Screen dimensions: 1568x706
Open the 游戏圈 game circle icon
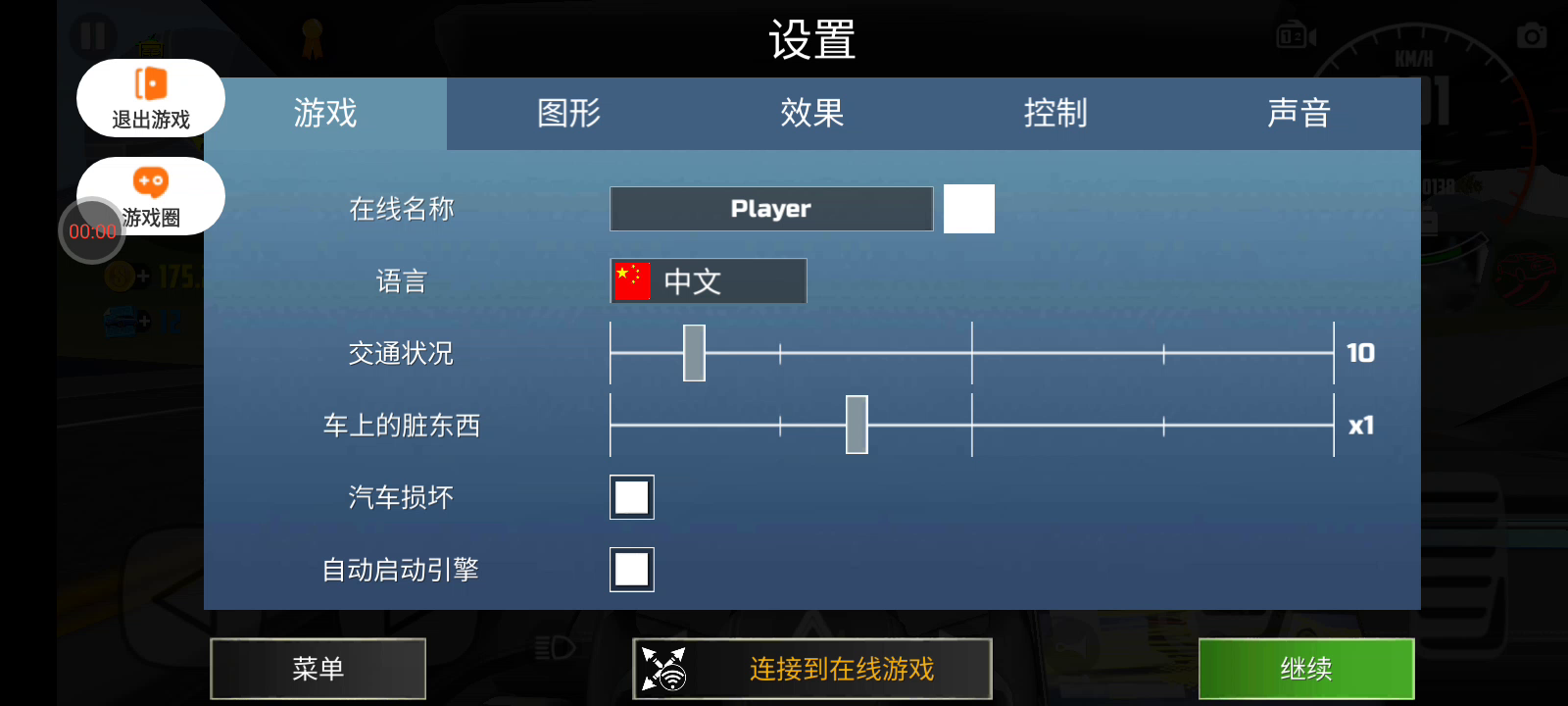pos(151,195)
